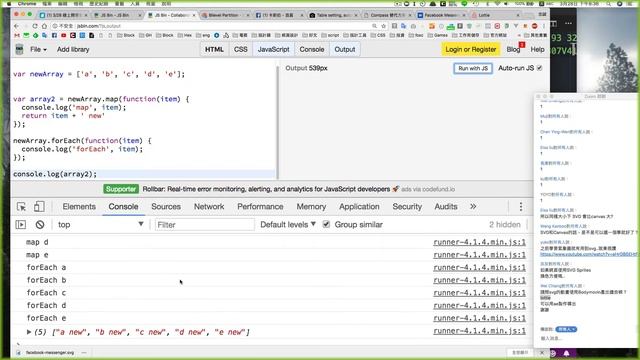The width and height of the screenshot is (640, 360).
Task: Open the top execution context dropdown
Action: point(100,224)
